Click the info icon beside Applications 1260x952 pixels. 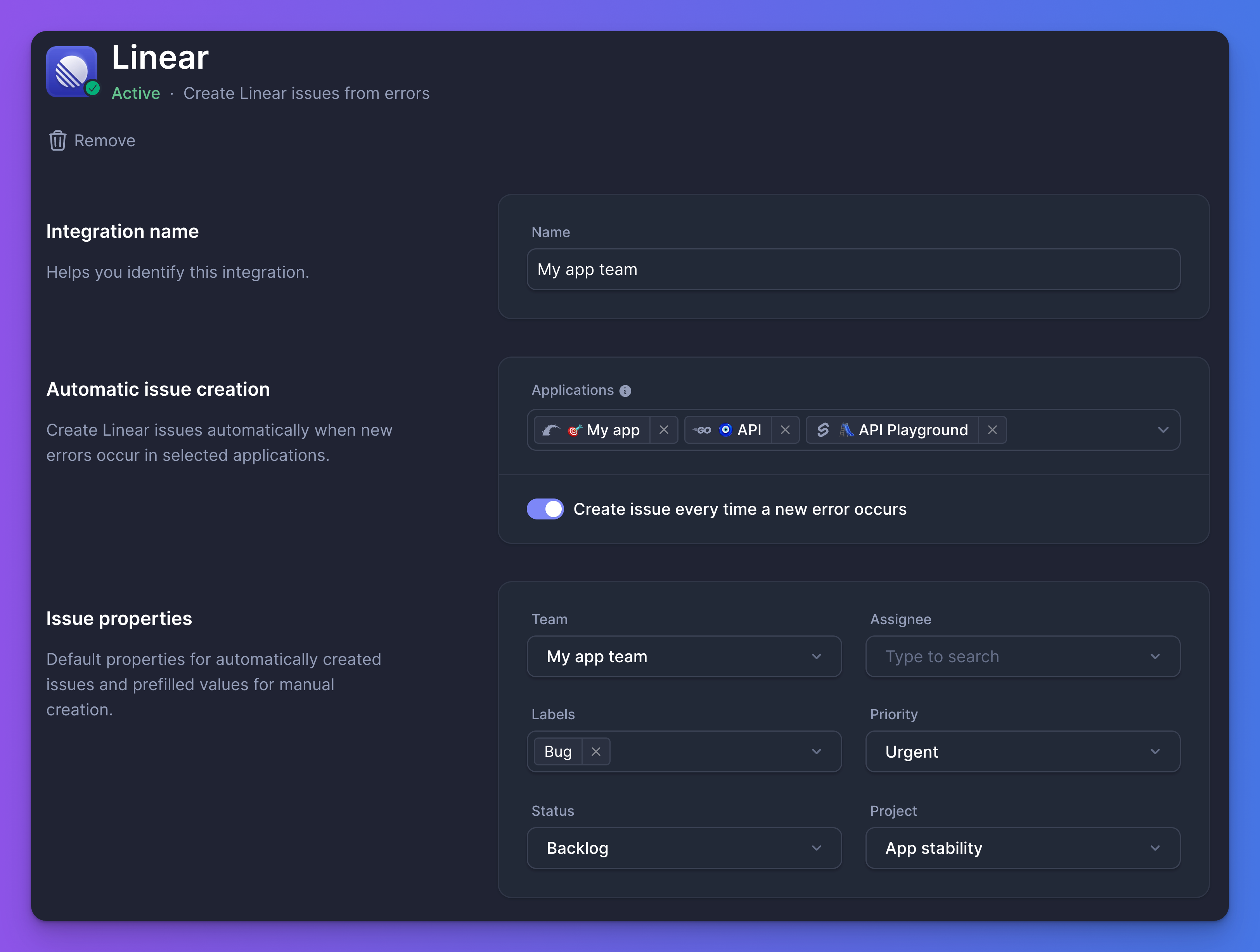[x=625, y=390]
